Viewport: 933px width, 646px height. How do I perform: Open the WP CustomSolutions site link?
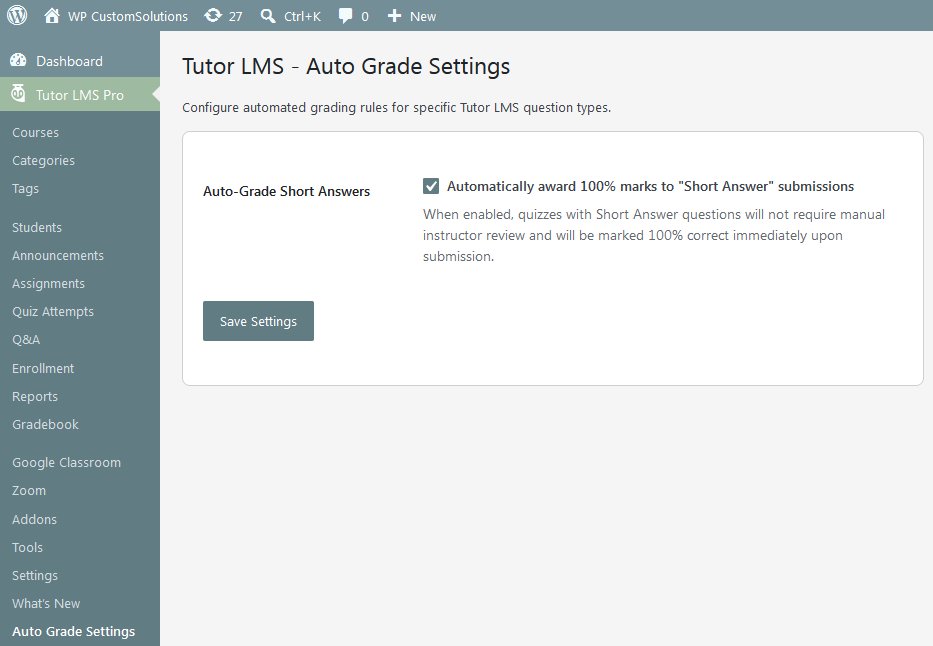tap(127, 17)
